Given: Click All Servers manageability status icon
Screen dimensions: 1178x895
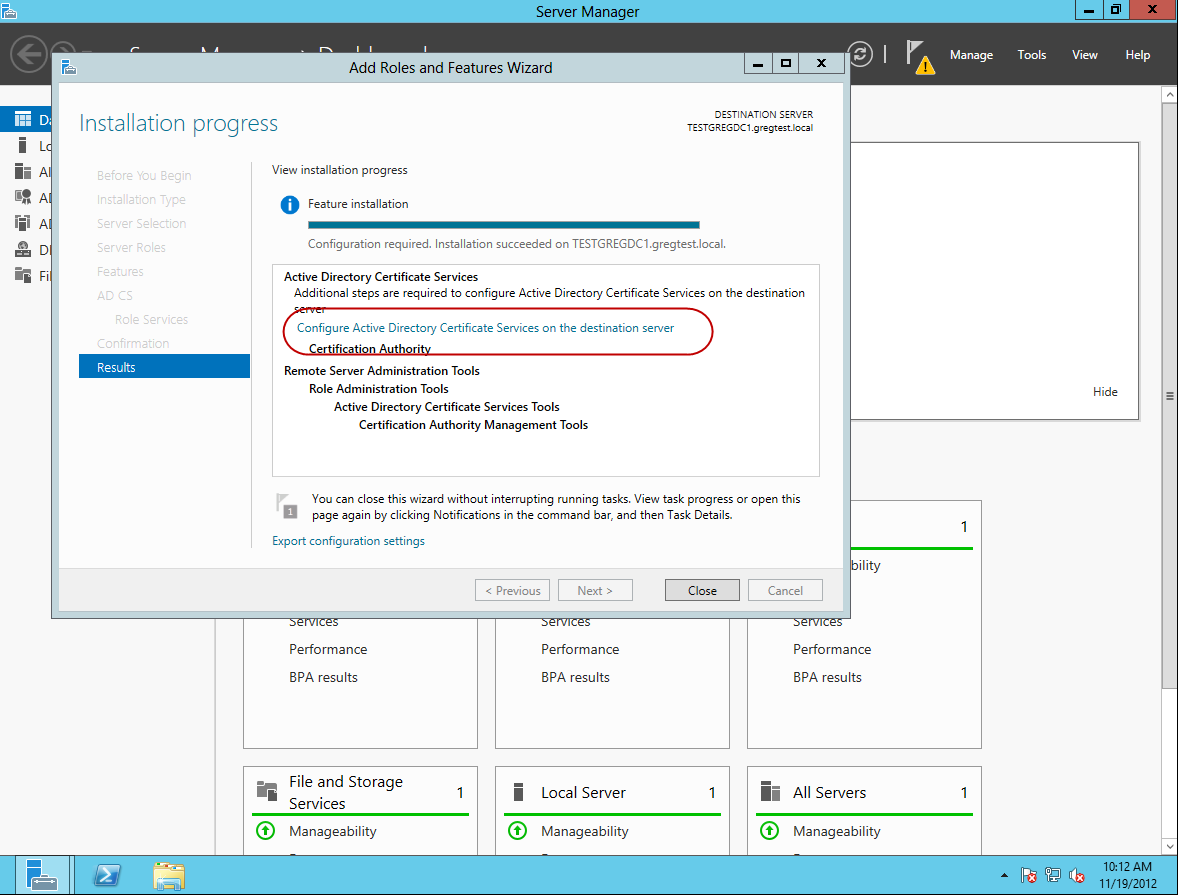Looking at the screenshot, I should pyautogui.click(x=769, y=830).
